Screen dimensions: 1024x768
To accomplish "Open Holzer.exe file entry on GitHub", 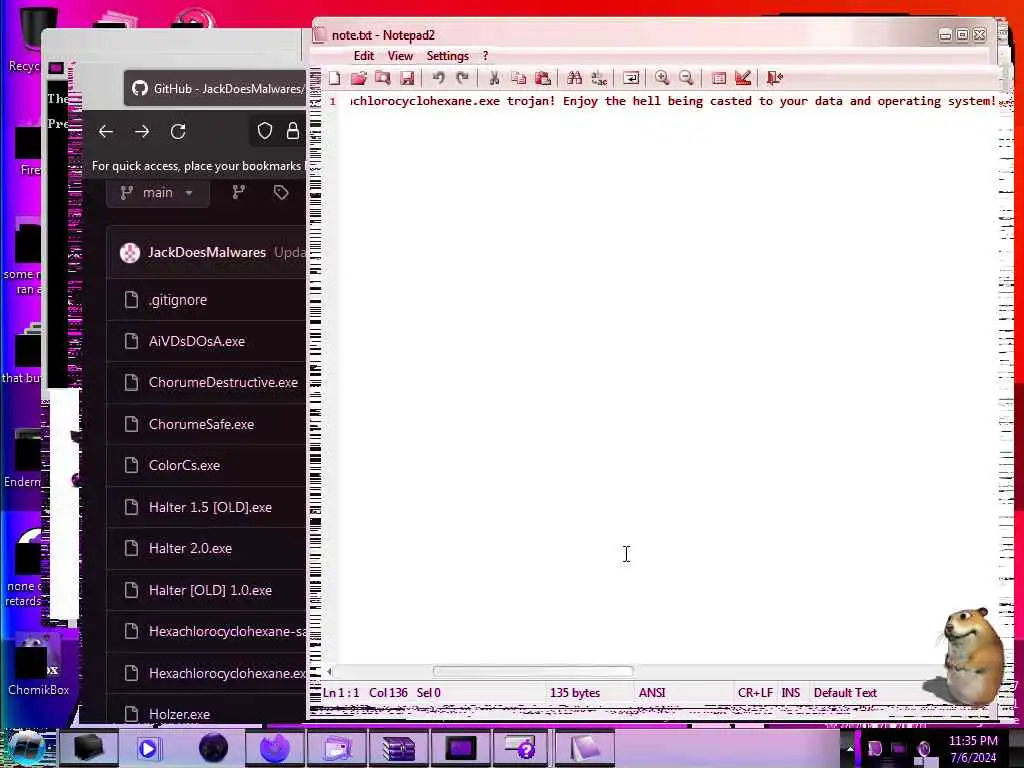I will pyautogui.click(x=179, y=714).
